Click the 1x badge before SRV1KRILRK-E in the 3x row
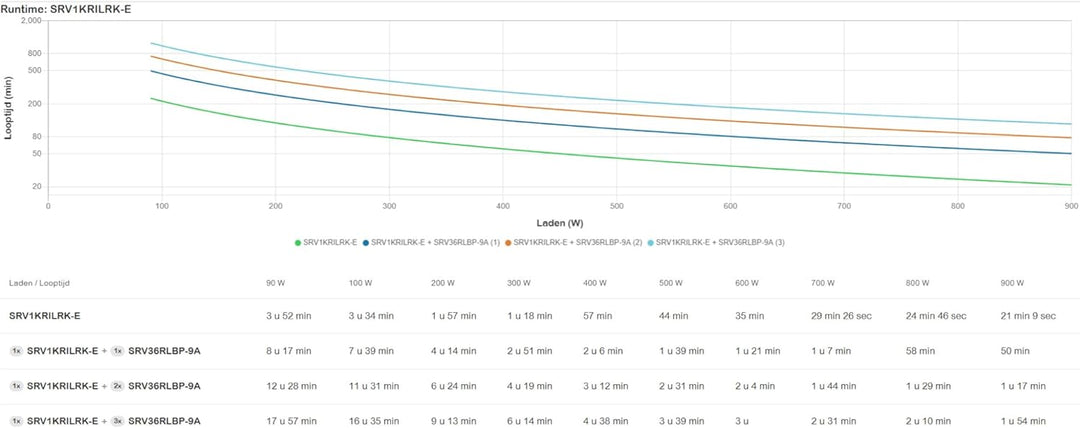 coord(17,421)
